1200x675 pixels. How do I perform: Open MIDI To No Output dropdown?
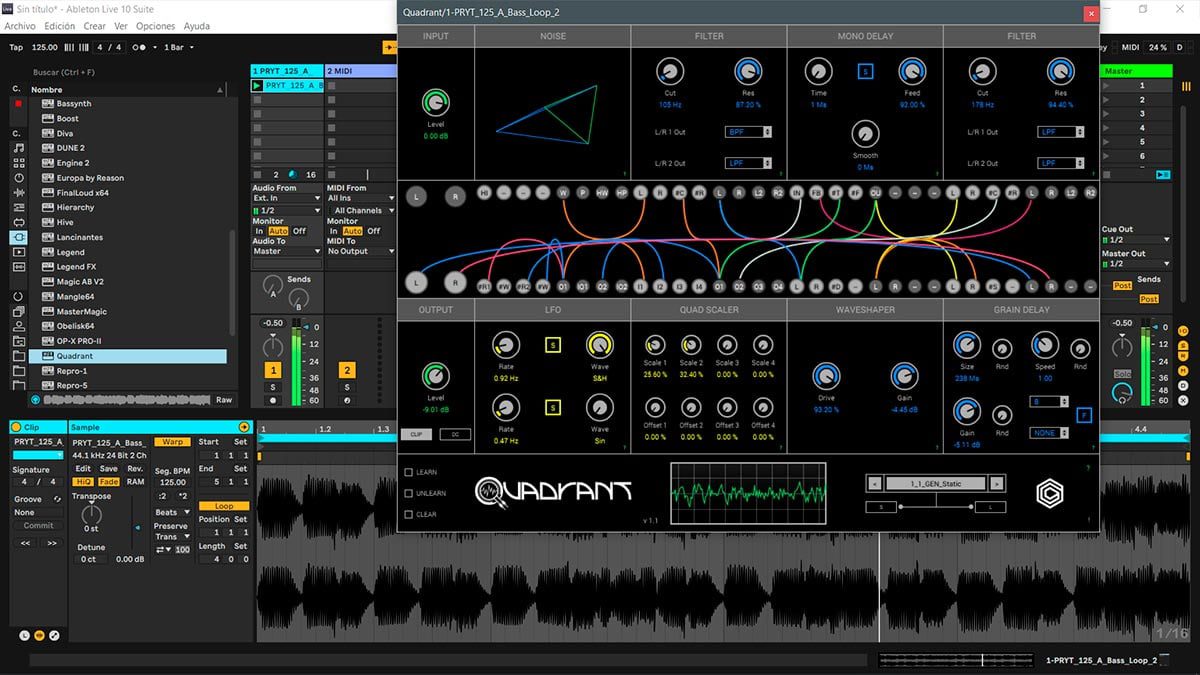pyautogui.click(x=360, y=252)
